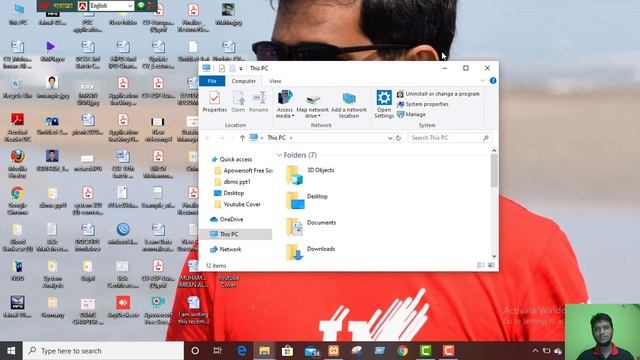Click the file list scrollbar thumb
This screenshot has width=640, height=360.
[x=494, y=171]
